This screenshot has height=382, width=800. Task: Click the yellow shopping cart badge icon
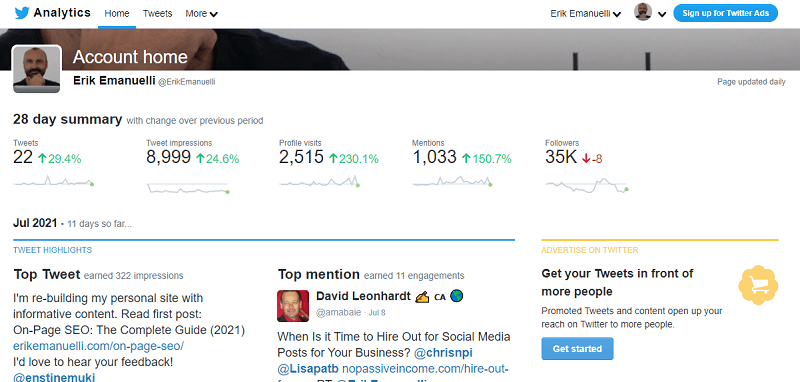758,285
